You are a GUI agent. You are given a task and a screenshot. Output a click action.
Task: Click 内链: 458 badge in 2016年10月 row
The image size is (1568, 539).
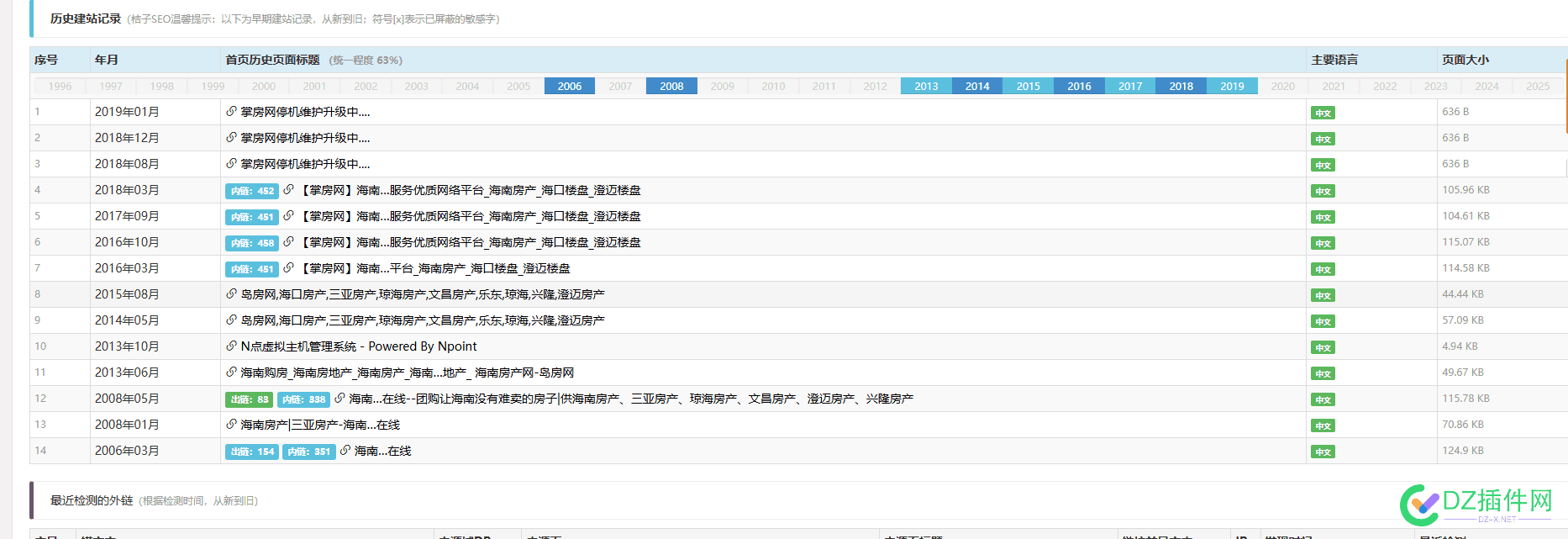click(x=252, y=243)
